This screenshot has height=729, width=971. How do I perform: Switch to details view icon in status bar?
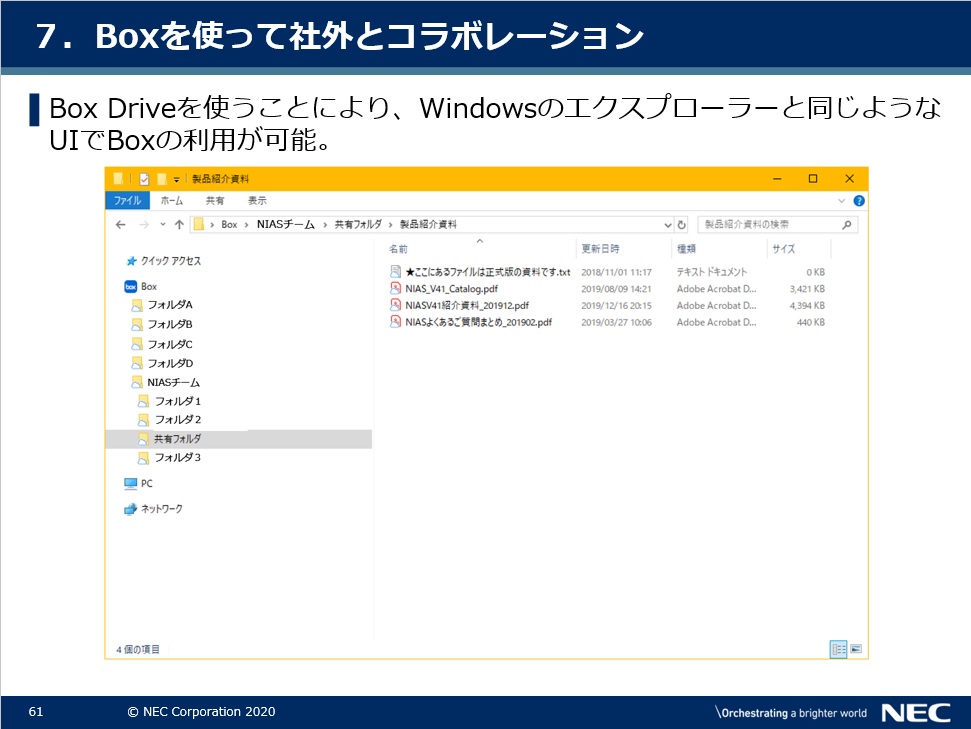838,649
